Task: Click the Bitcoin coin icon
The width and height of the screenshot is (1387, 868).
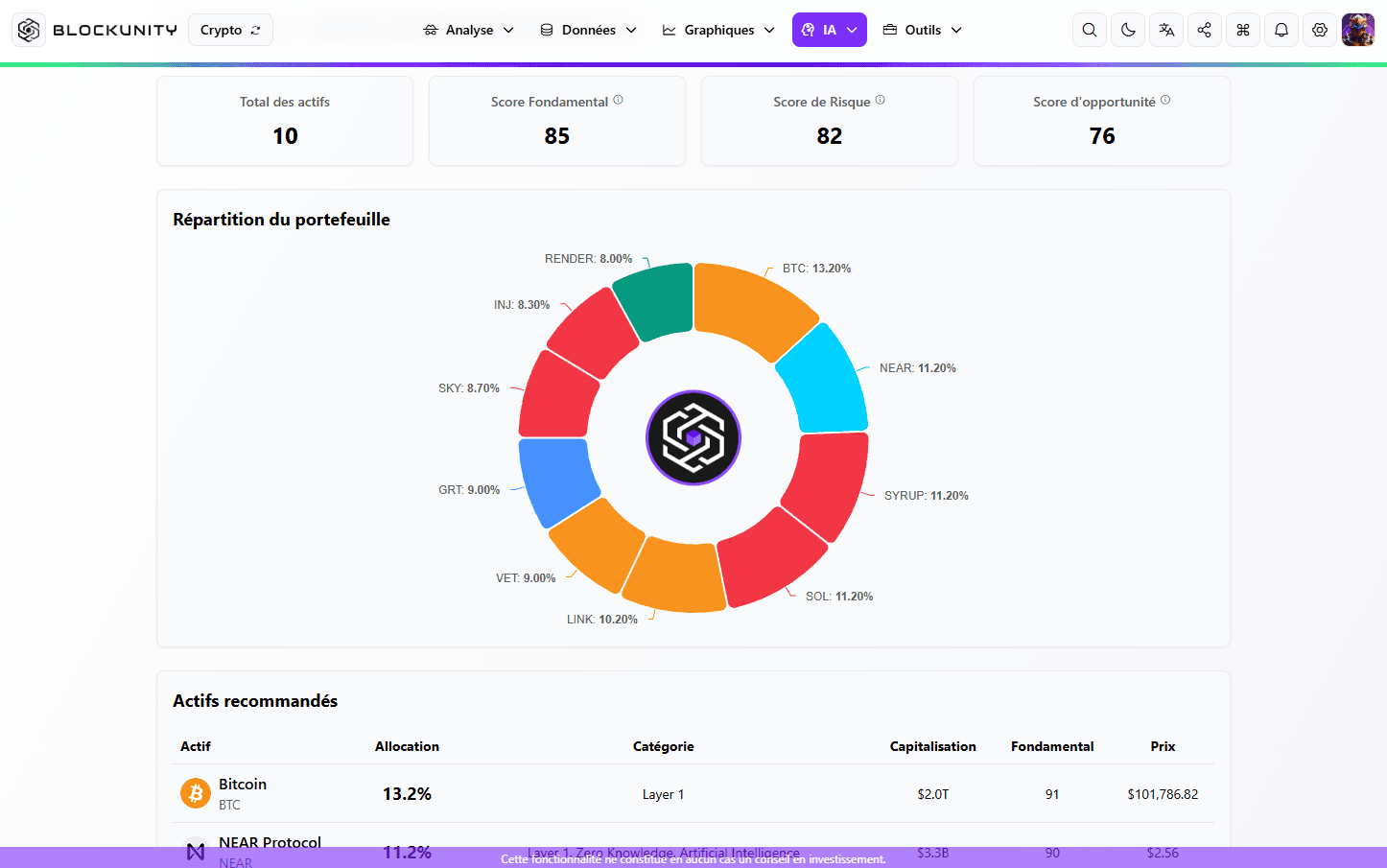Action: click(196, 793)
